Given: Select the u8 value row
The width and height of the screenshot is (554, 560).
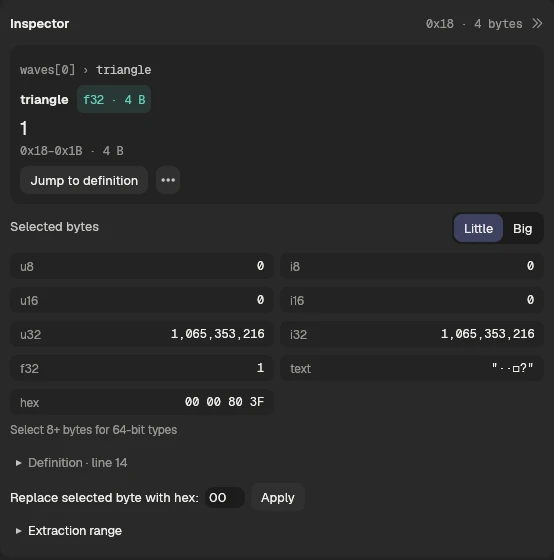Looking at the screenshot, I should pyautogui.click(x=142, y=266).
